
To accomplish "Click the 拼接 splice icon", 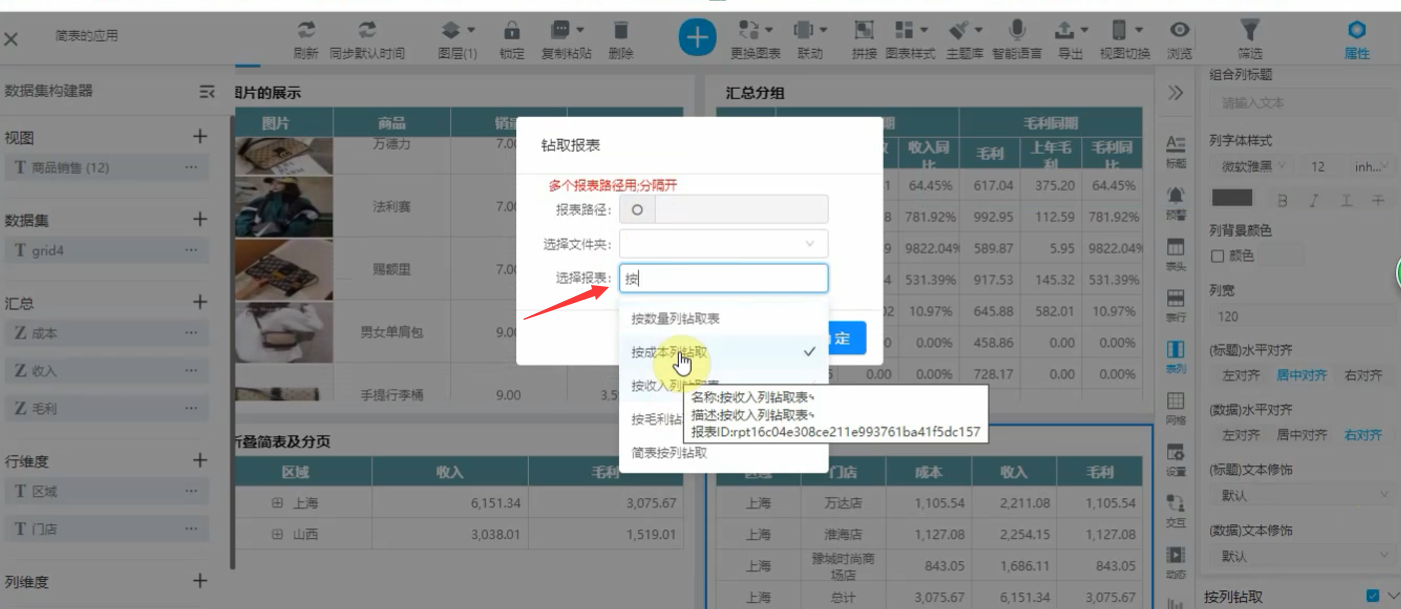I will click(x=864, y=30).
